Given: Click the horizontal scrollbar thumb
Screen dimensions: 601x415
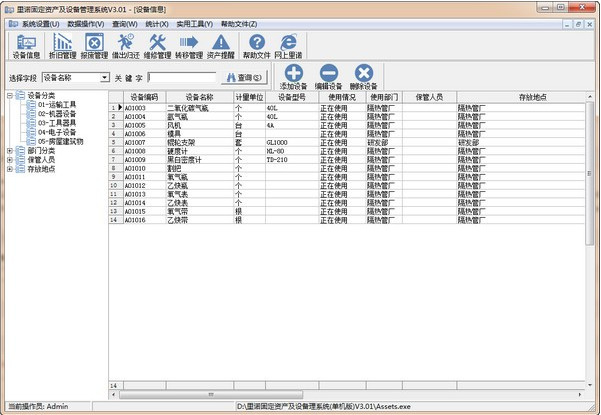Looking at the screenshot, I should (x=211, y=394).
